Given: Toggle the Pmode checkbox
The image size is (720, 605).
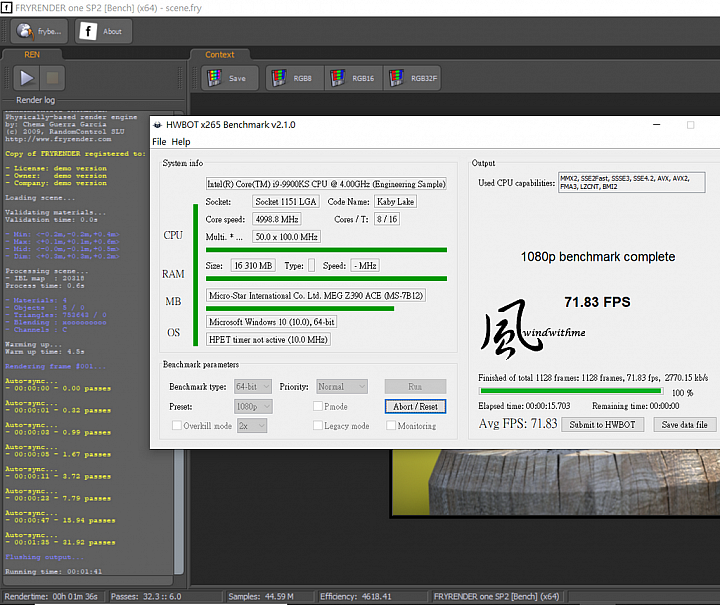Looking at the screenshot, I should point(317,406).
